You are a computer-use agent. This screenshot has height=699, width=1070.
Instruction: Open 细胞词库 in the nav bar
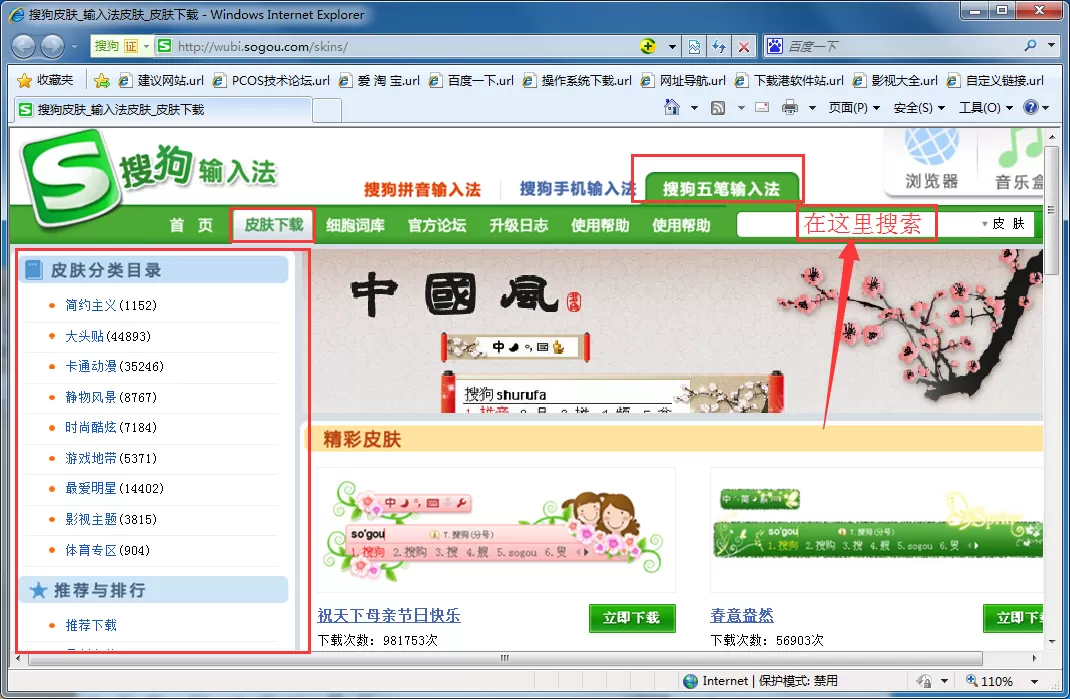(355, 225)
